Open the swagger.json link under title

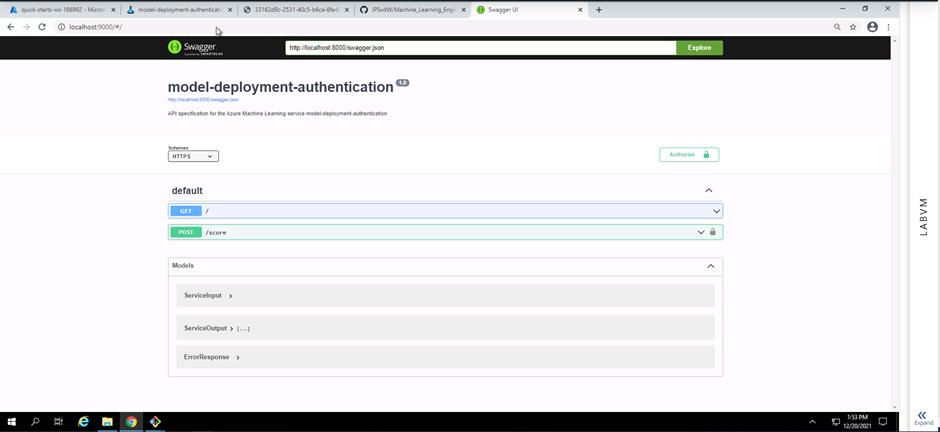coord(203,100)
